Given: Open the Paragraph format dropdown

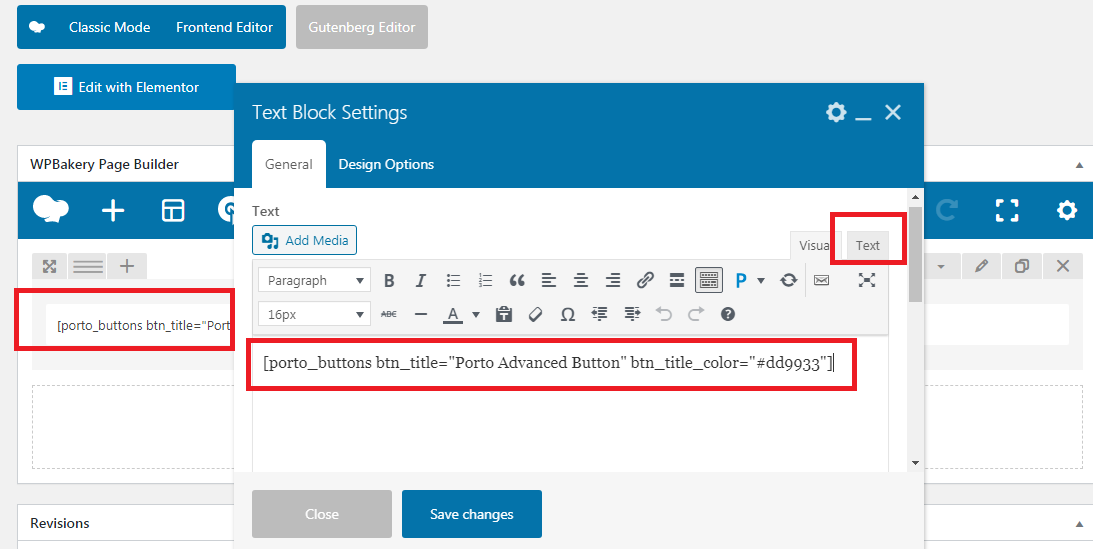Looking at the screenshot, I should (x=314, y=281).
